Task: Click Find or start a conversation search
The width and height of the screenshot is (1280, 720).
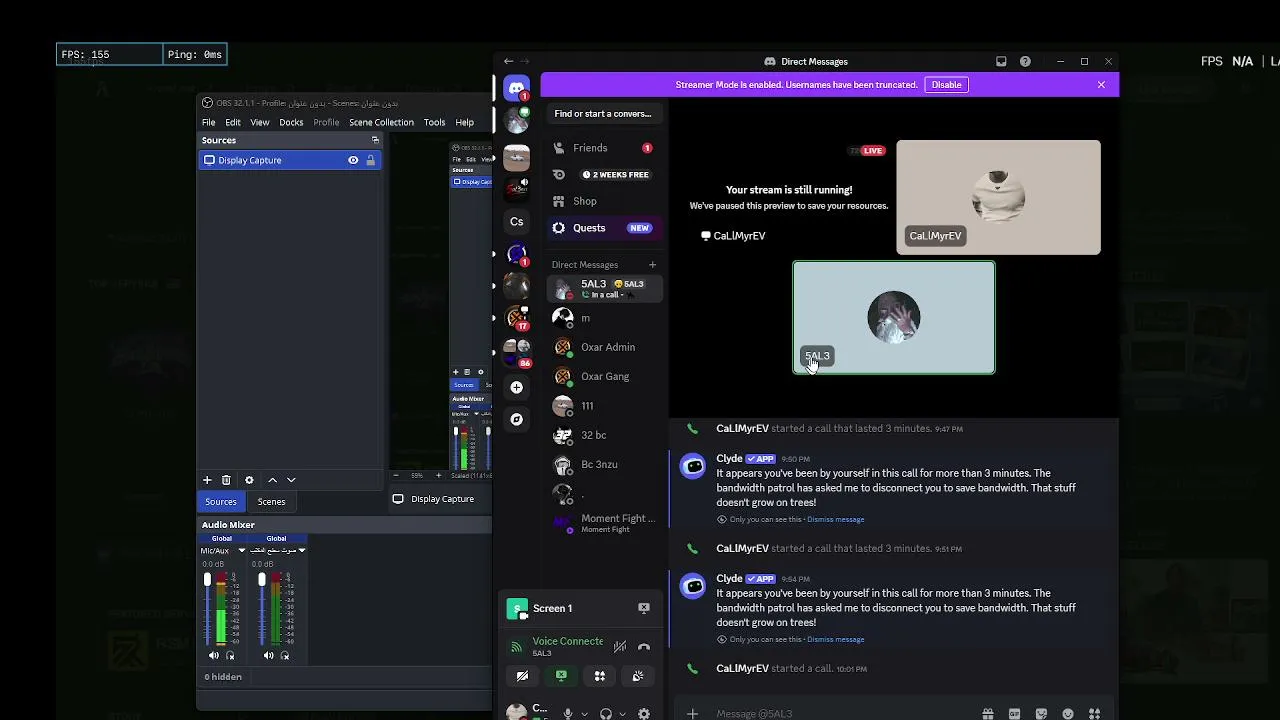Action: (x=603, y=114)
